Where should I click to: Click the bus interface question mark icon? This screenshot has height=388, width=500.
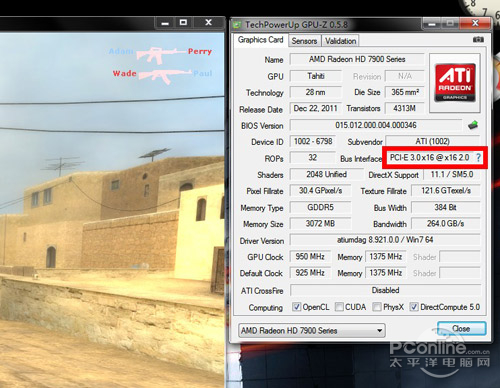[478, 157]
